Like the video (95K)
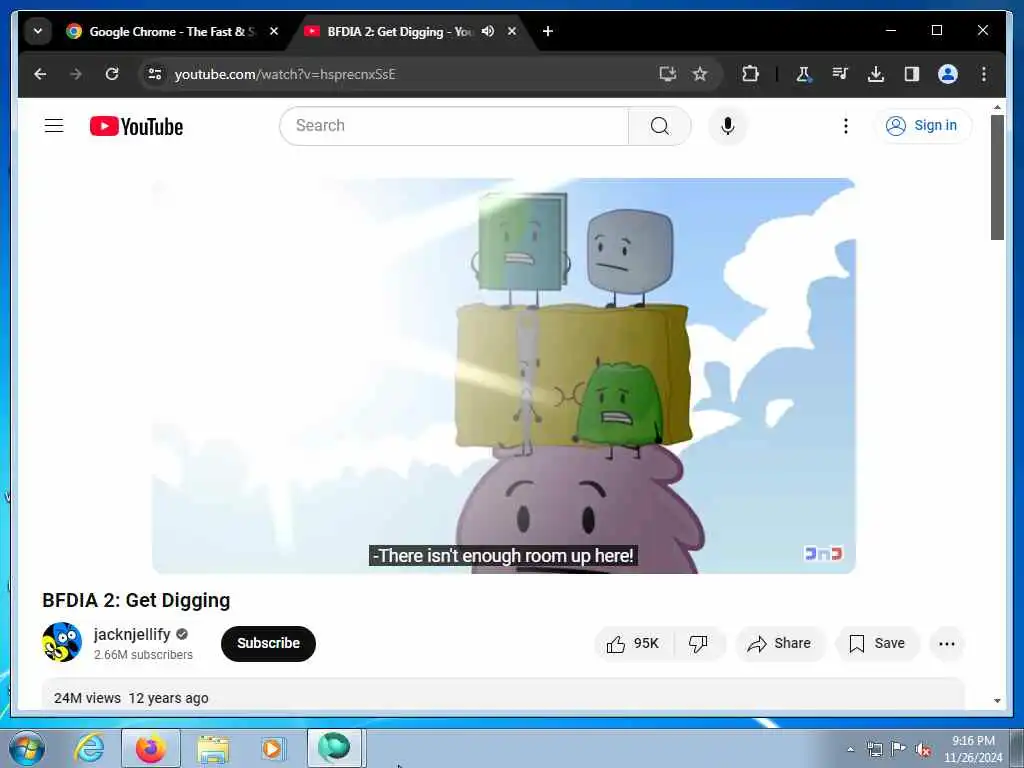Viewport: 1024px width, 768px height. pyautogui.click(x=633, y=644)
